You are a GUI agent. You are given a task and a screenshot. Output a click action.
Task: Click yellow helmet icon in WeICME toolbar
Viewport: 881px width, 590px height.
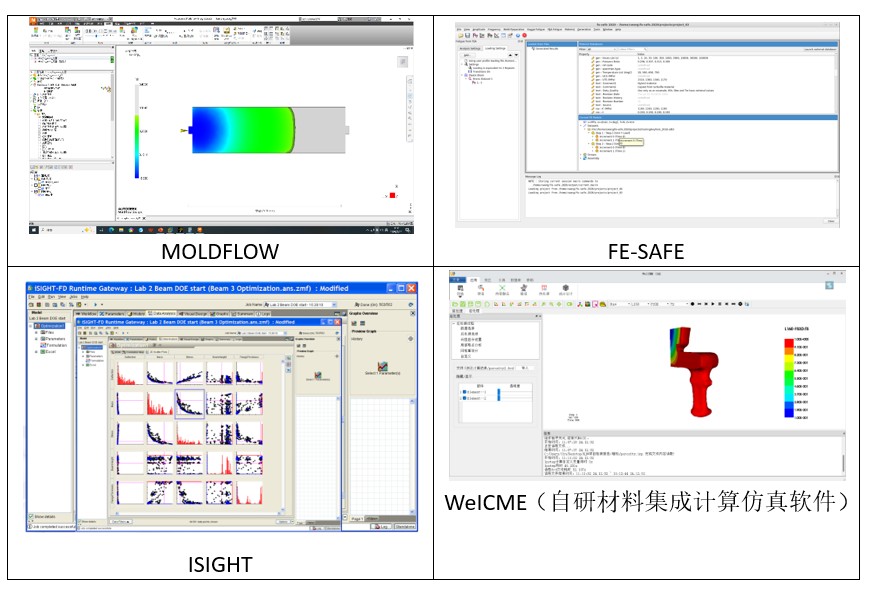(603, 304)
